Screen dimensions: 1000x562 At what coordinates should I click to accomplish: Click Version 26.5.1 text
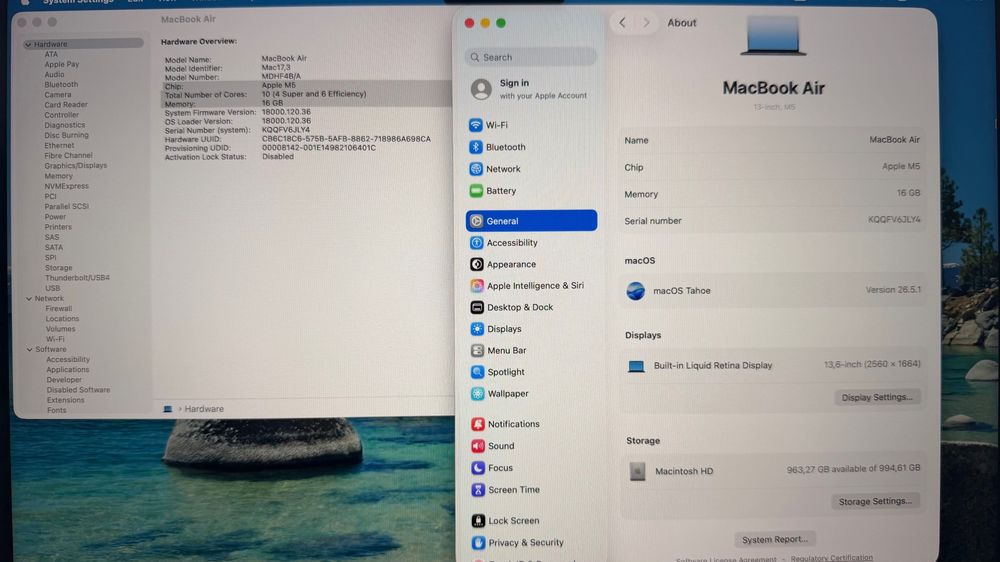point(893,290)
